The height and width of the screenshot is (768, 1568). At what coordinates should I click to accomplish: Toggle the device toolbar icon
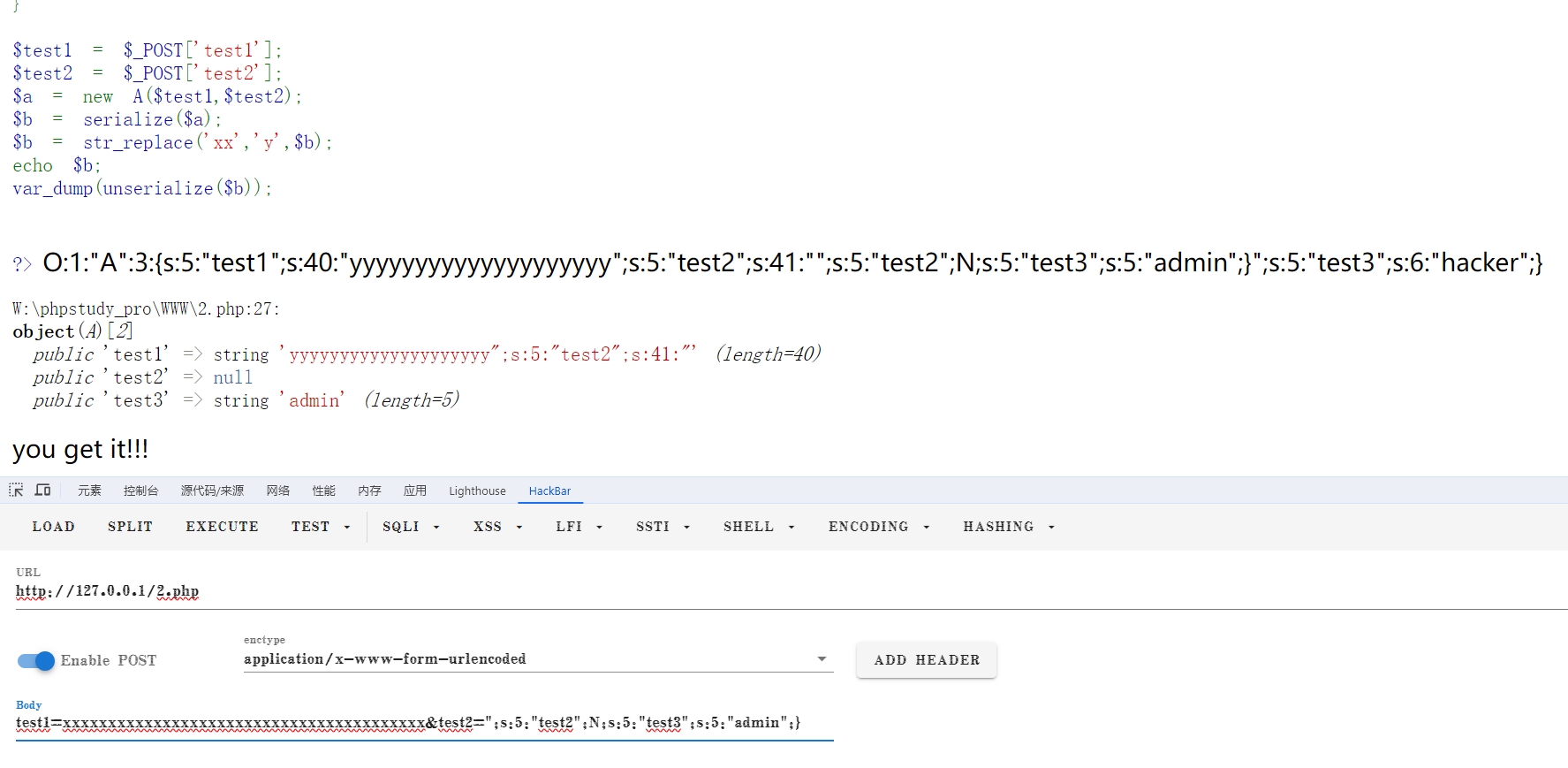(42, 490)
